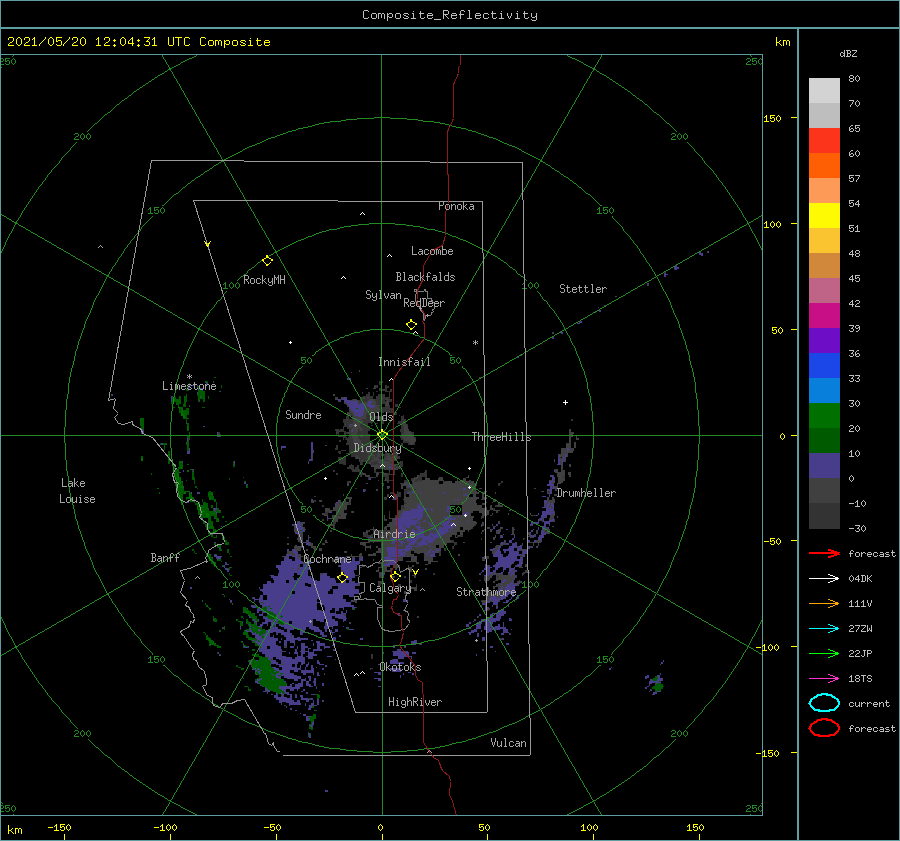Click the Cochrane label

coord(327,559)
